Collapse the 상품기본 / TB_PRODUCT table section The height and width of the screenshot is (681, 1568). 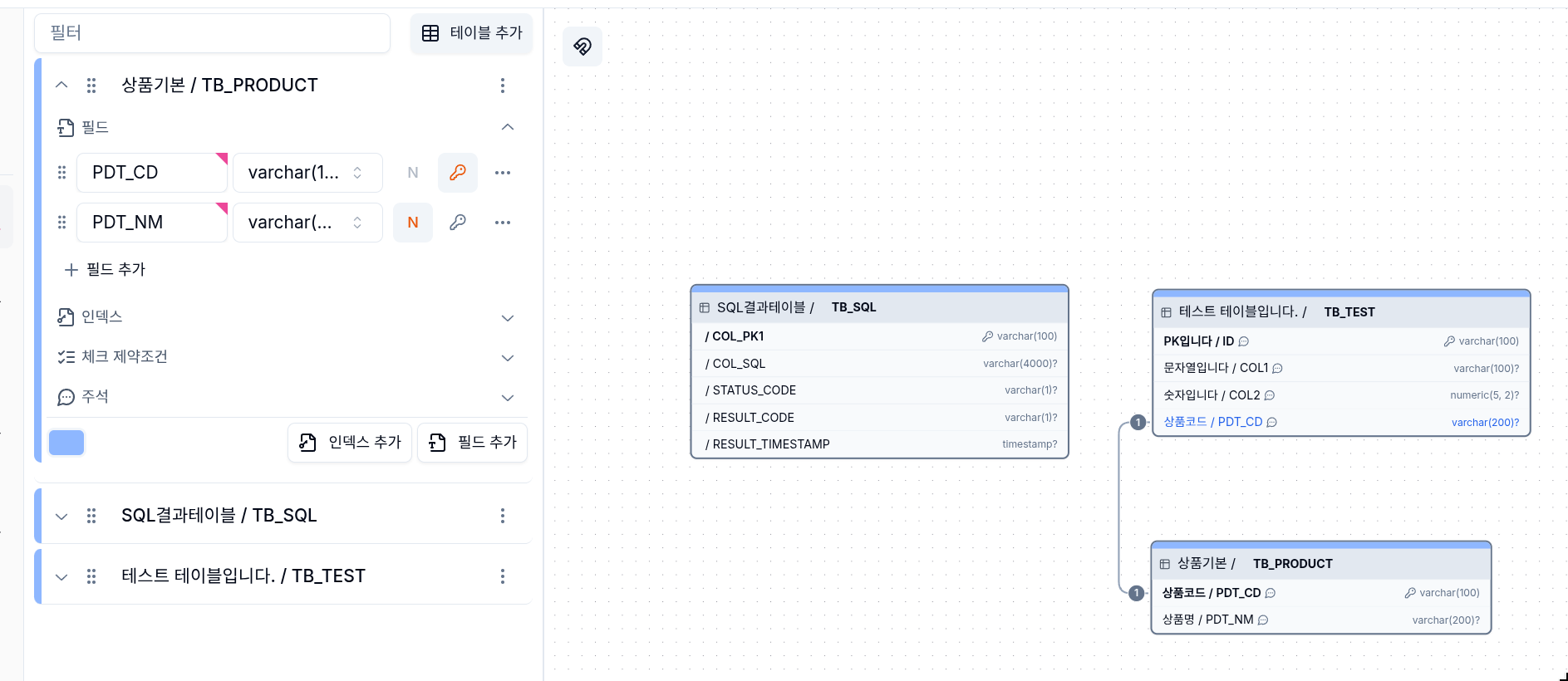[x=61, y=85]
